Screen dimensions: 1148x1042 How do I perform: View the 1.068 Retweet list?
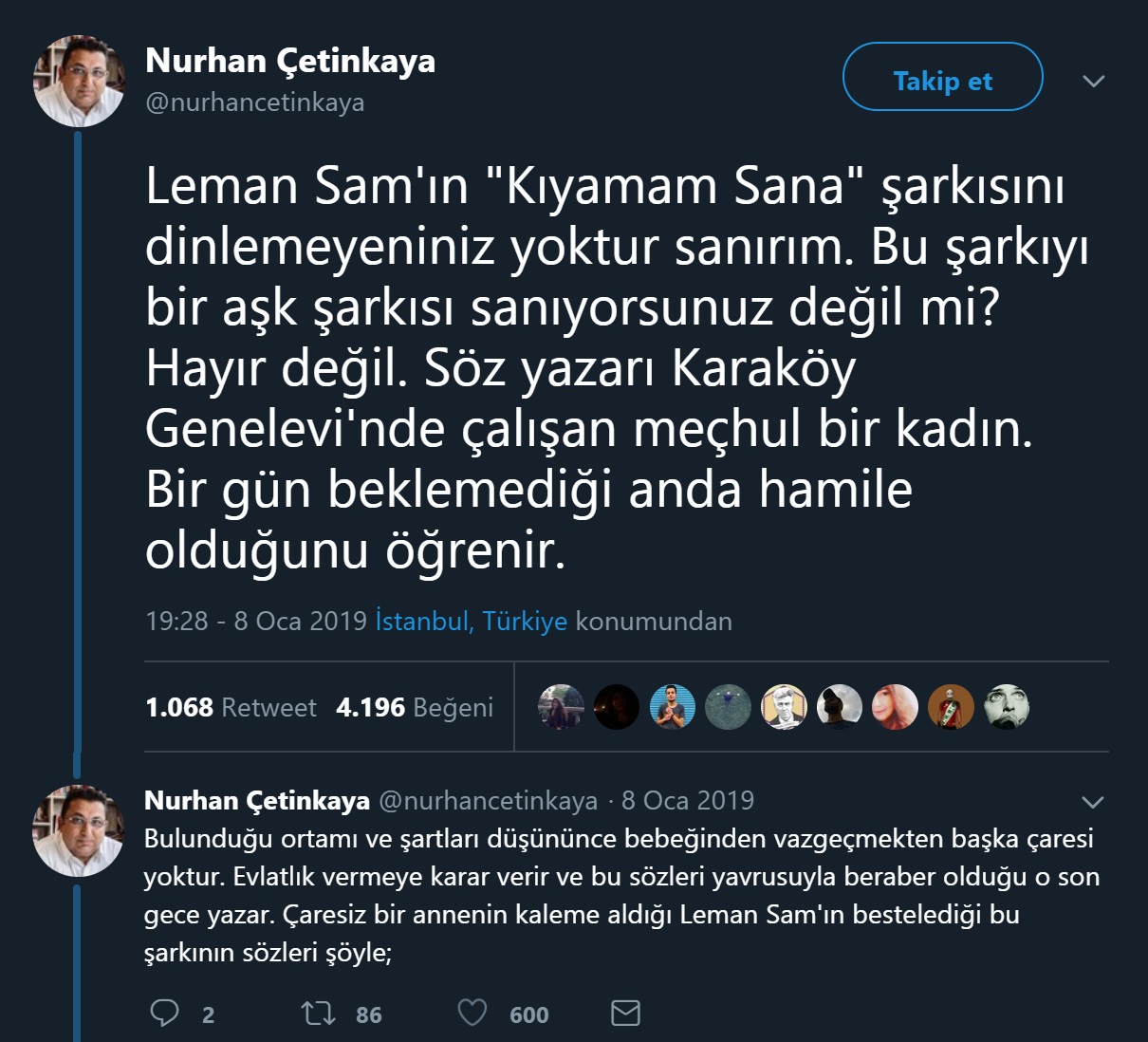[231, 707]
